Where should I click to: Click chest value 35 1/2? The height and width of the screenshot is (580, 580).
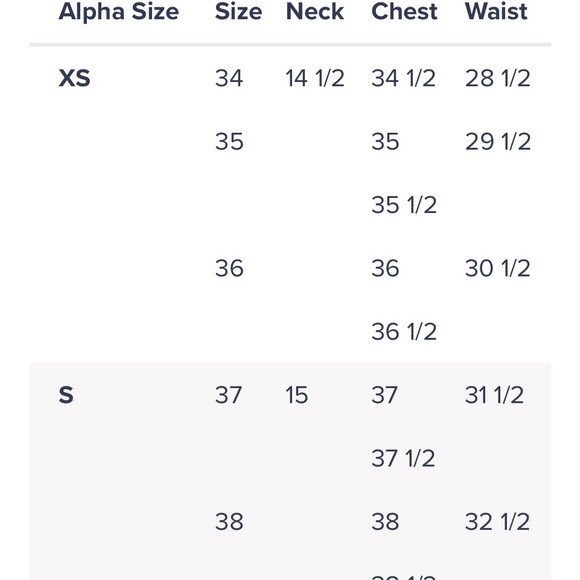tap(404, 205)
